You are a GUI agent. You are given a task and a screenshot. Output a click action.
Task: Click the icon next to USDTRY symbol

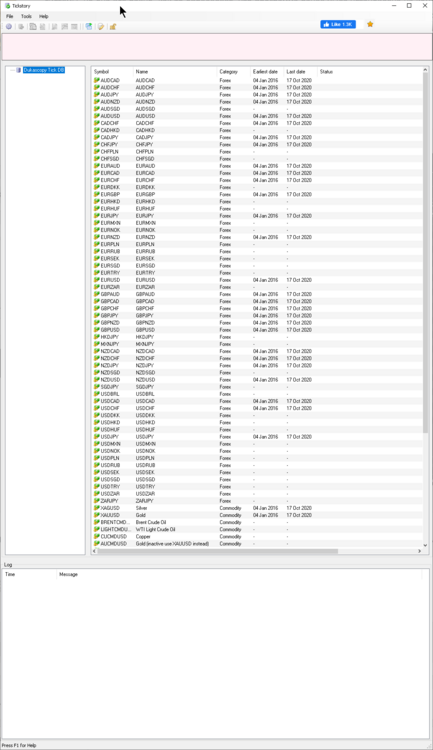[x=97, y=486]
